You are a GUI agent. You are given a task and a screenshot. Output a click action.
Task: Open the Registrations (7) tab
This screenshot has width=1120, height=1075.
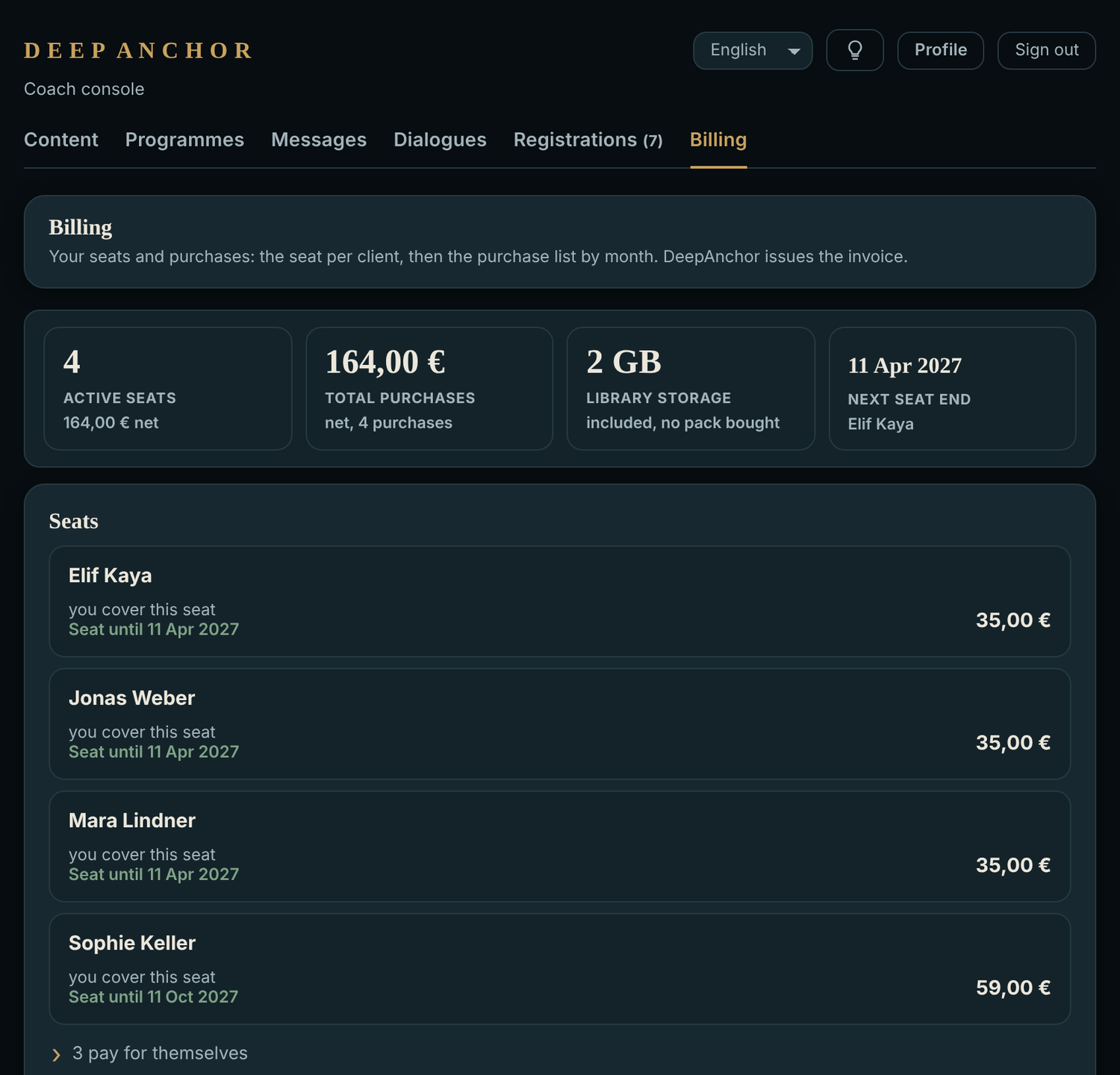(588, 140)
